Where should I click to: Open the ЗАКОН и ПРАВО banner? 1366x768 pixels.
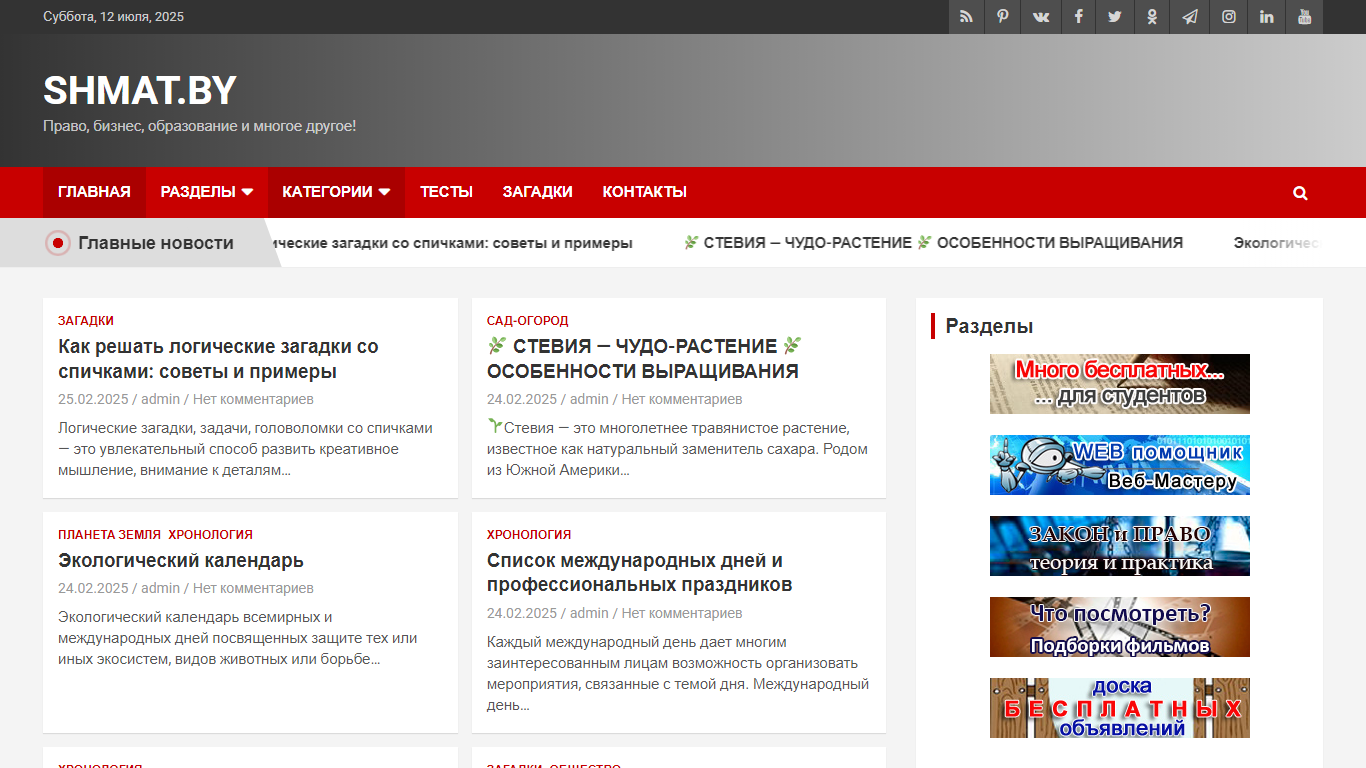[x=1119, y=546]
